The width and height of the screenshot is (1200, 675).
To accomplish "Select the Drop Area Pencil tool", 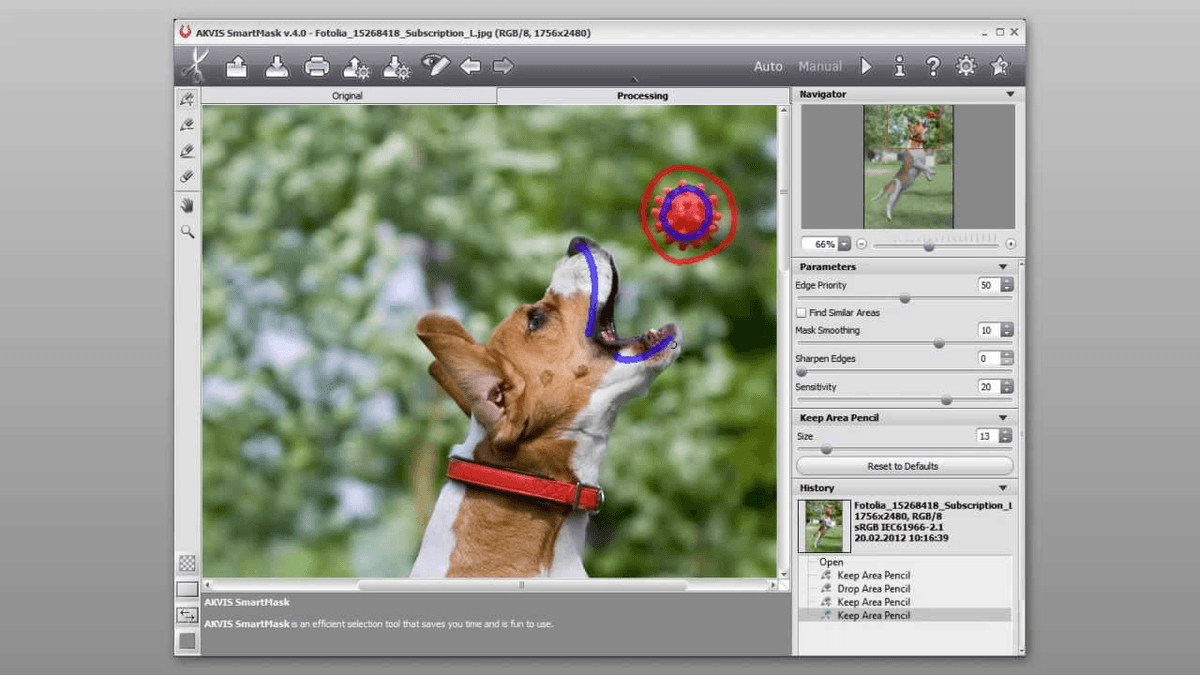I will coord(187,125).
